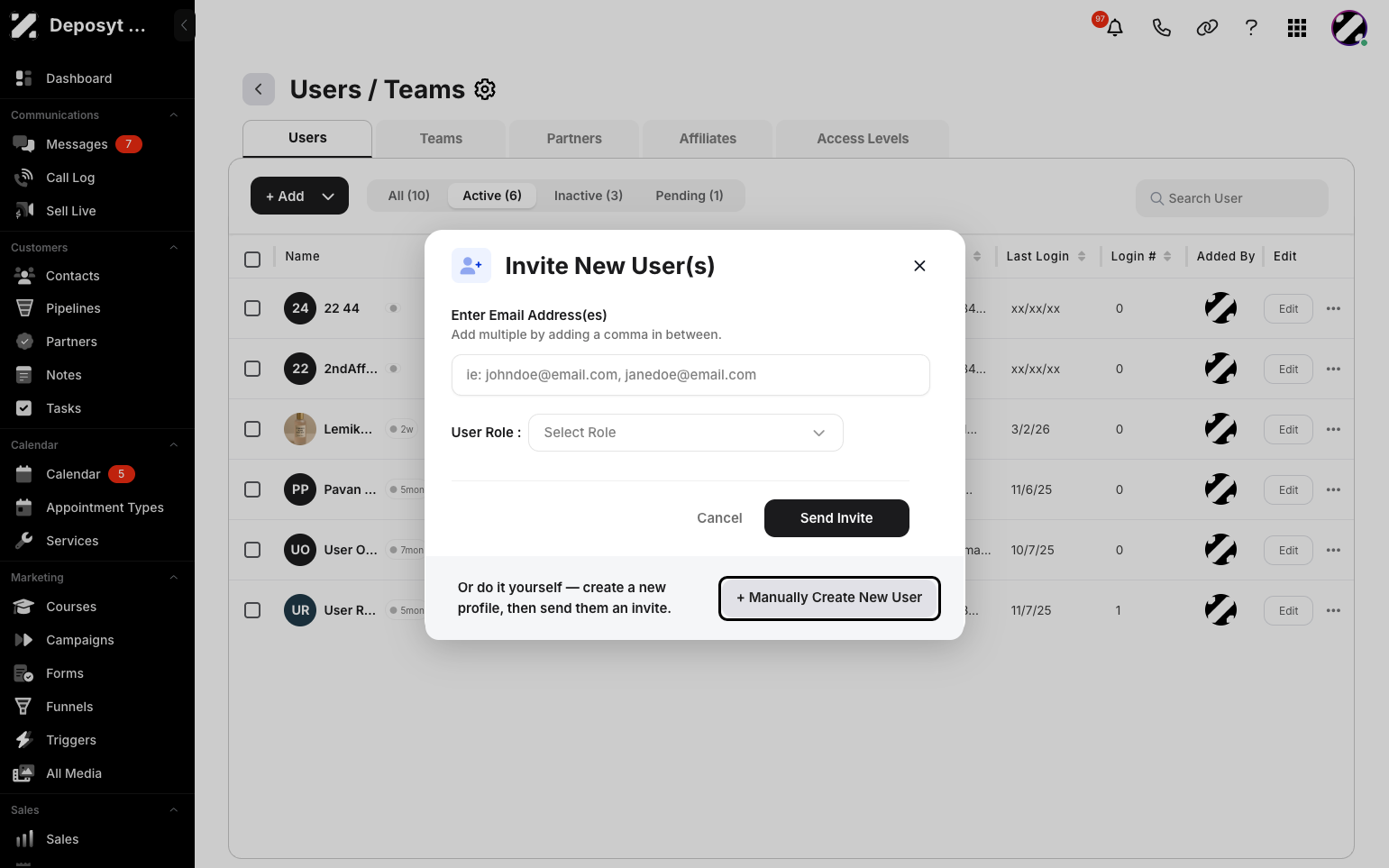1389x868 pixels.
Task: Collapse the Marketing sidebar section
Action: (x=174, y=578)
